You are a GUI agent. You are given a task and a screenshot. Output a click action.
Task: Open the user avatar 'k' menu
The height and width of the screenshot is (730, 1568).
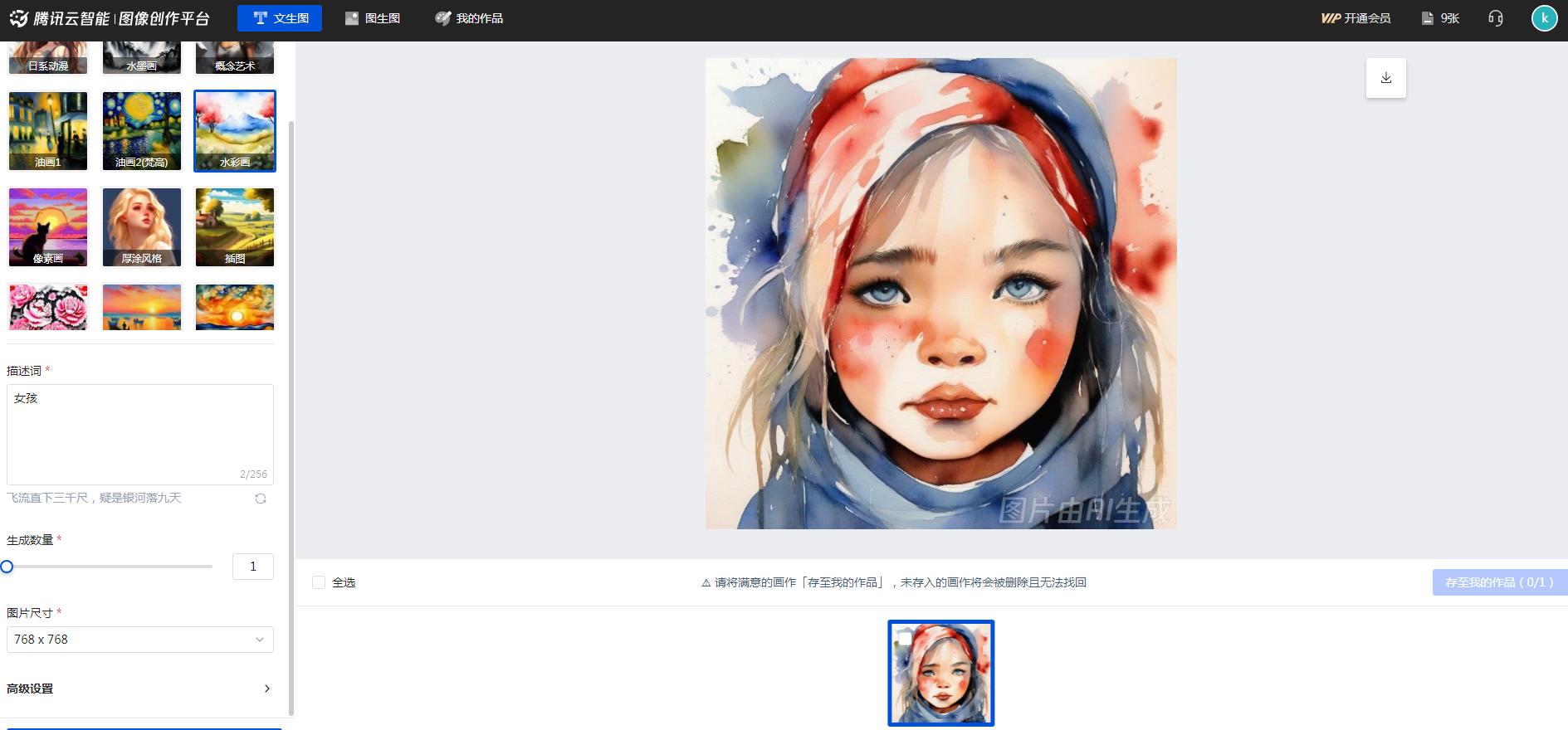coord(1544,18)
